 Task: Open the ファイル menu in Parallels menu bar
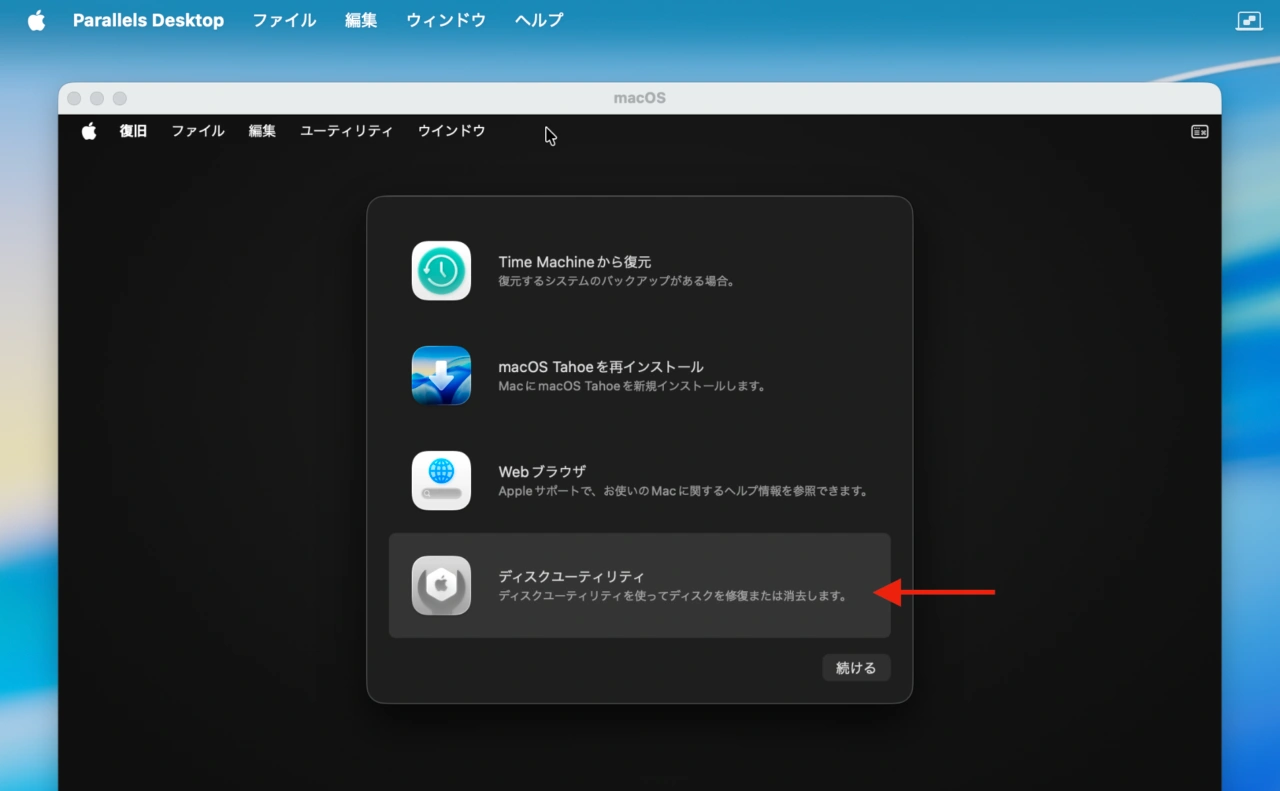tap(284, 19)
